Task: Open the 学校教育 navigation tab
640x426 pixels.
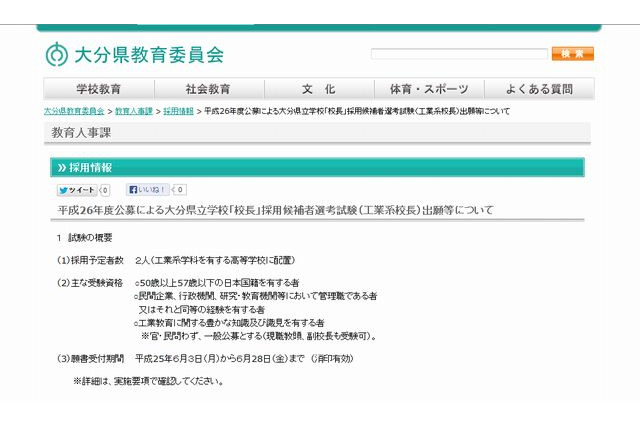Action: (99, 89)
